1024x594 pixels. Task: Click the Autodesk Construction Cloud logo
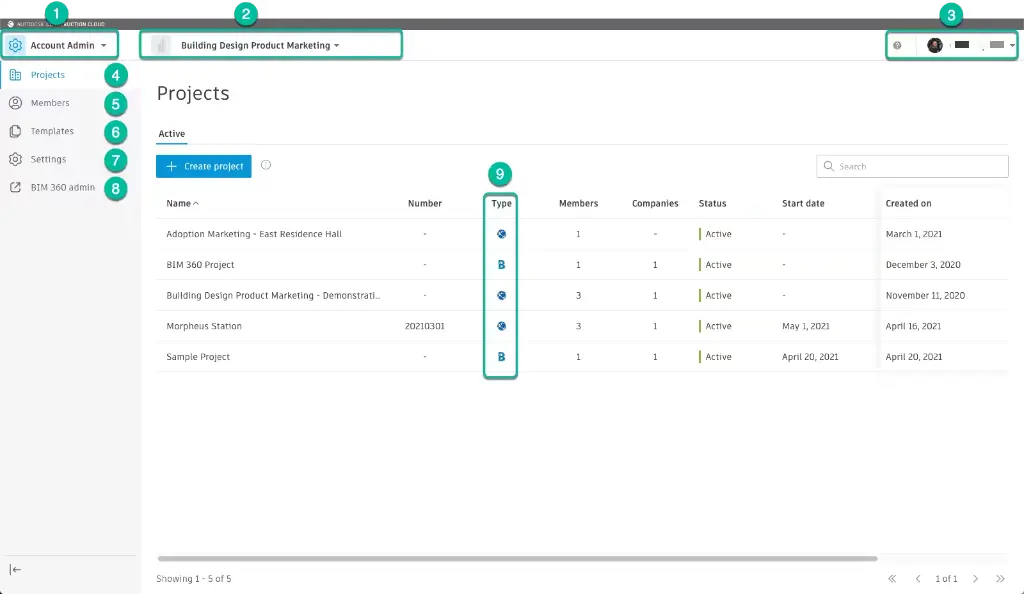56,24
